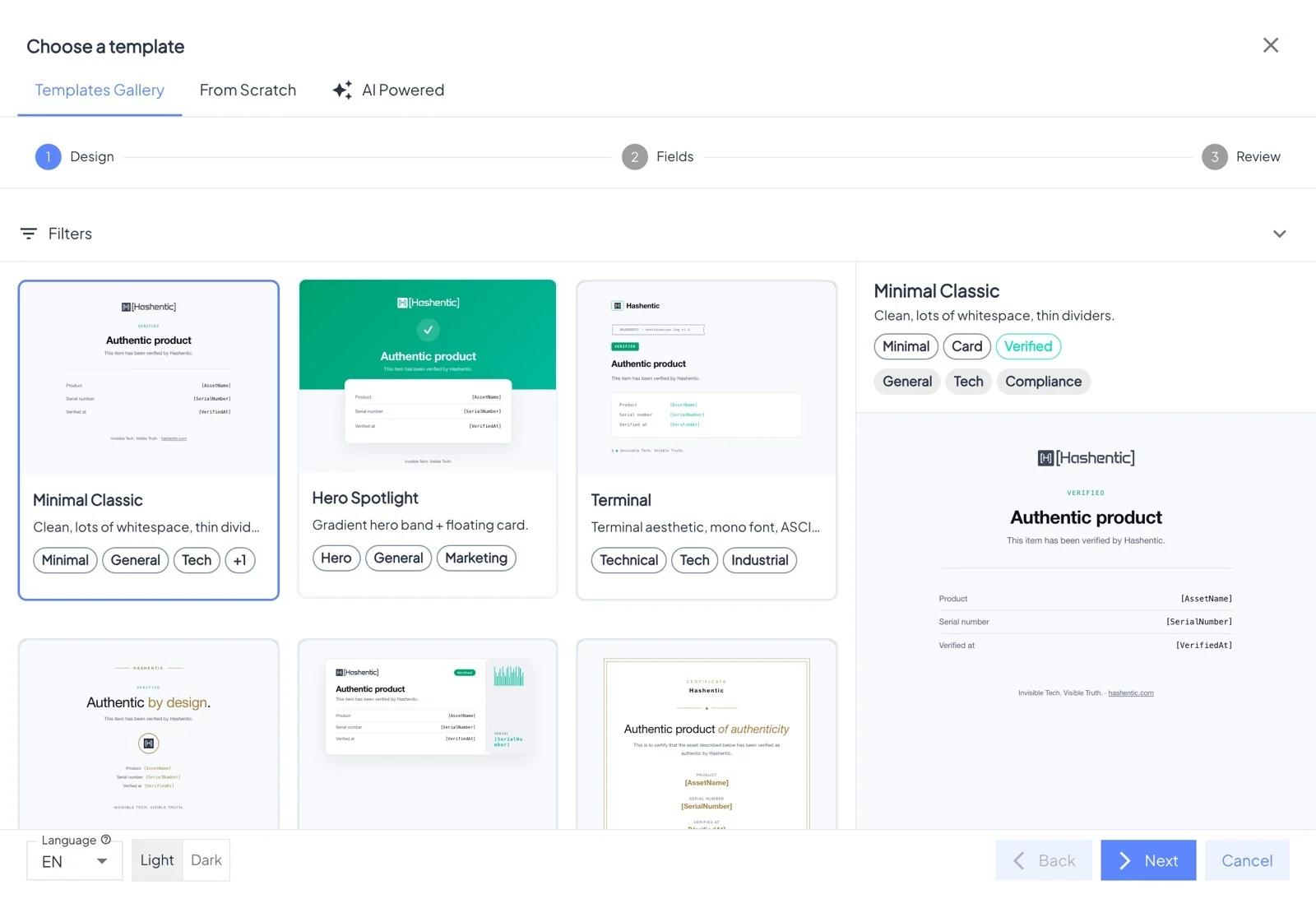1316x908 pixels.
Task: Click the Authentic product heading in preview
Action: (x=1086, y=517)
